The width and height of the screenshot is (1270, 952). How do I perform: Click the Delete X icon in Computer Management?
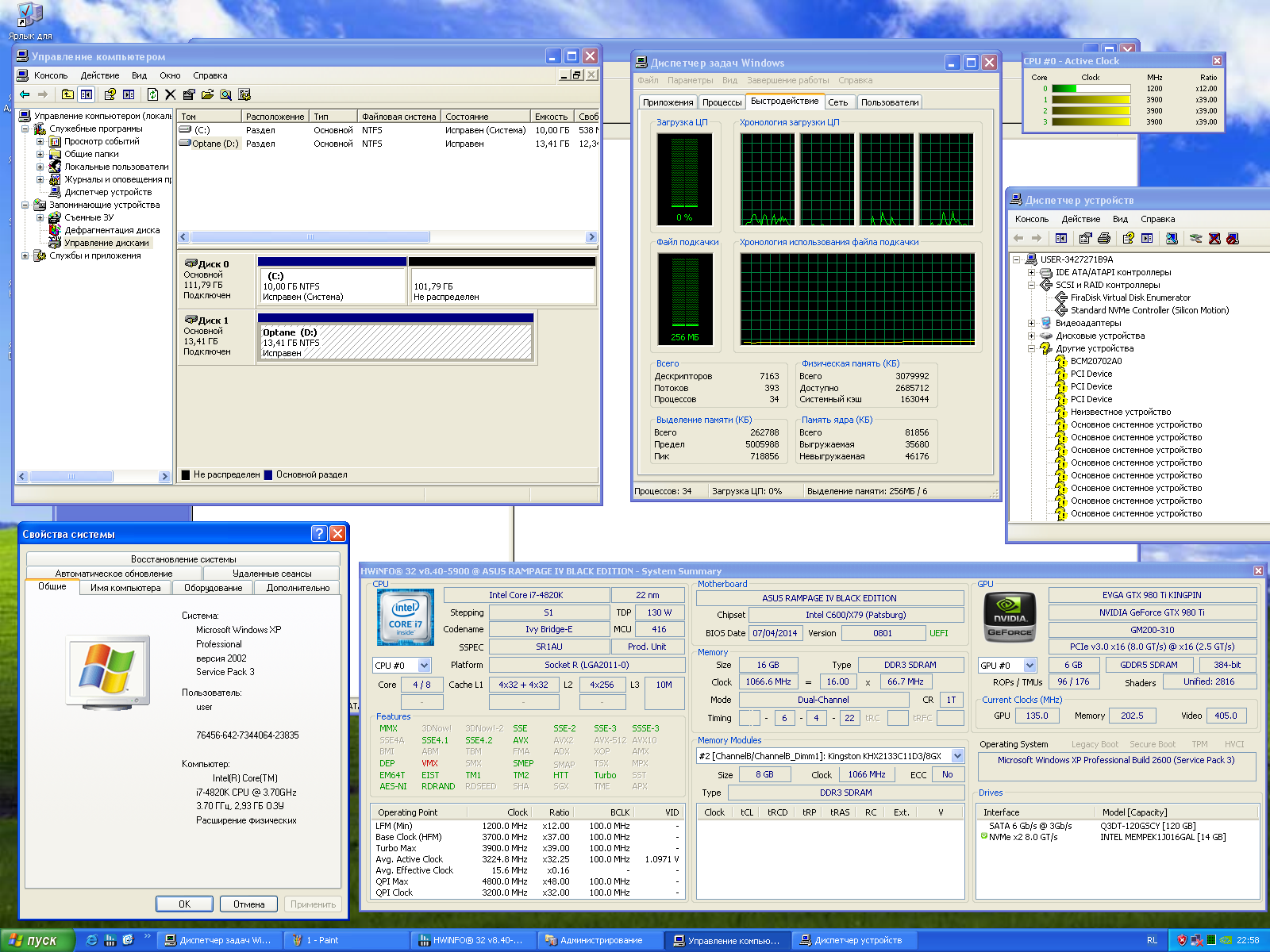pyautogui.click(x=170, y=94)
